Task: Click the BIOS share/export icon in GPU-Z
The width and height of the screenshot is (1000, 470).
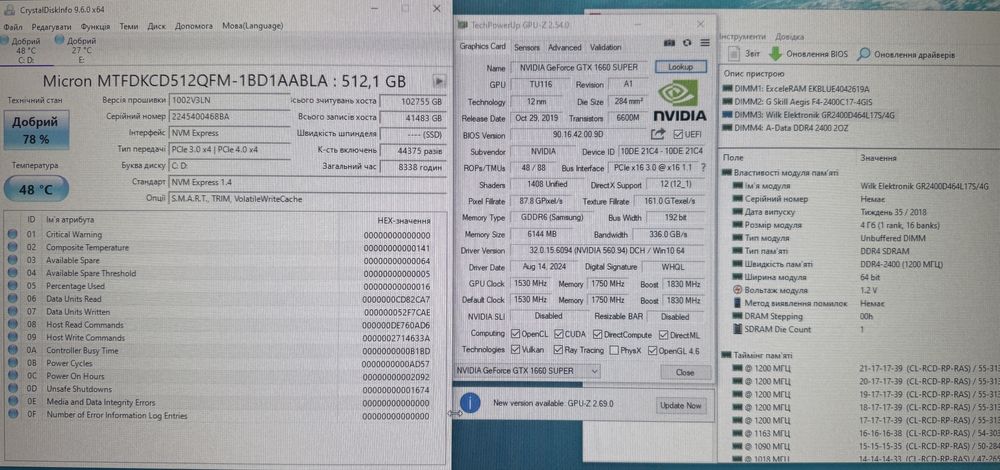Action: 658,134
